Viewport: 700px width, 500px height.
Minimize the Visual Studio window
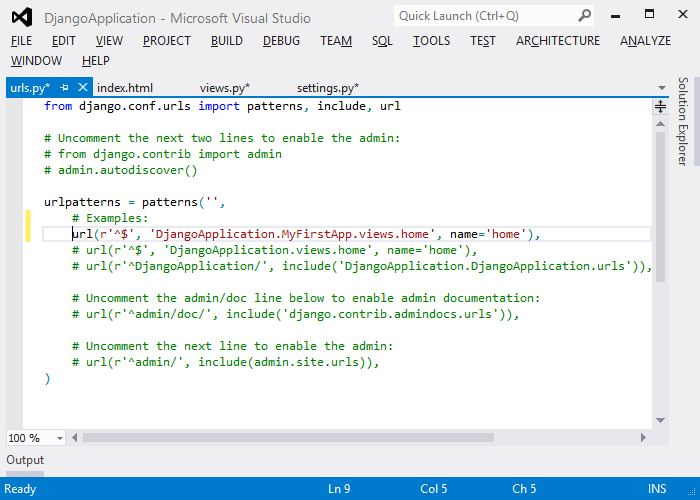pos(616,16)
